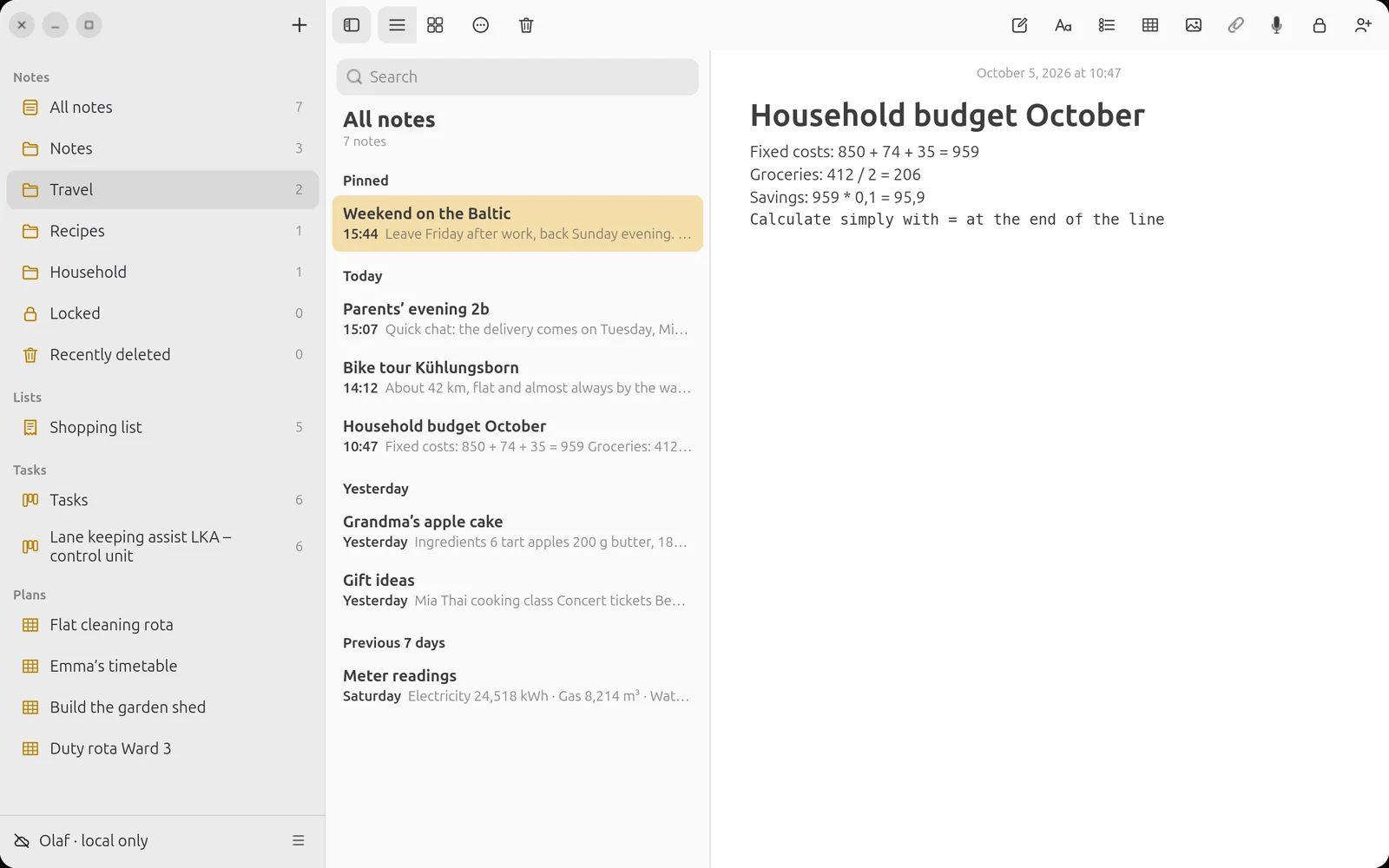Open Lane keeping assist LKA control unit

162,546
